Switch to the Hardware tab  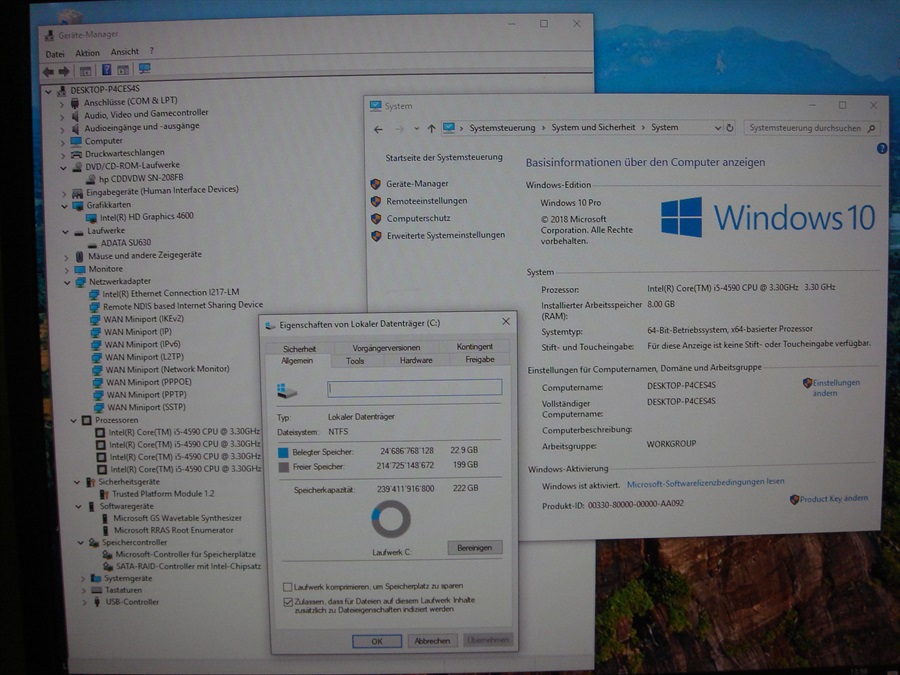point(416,360)
